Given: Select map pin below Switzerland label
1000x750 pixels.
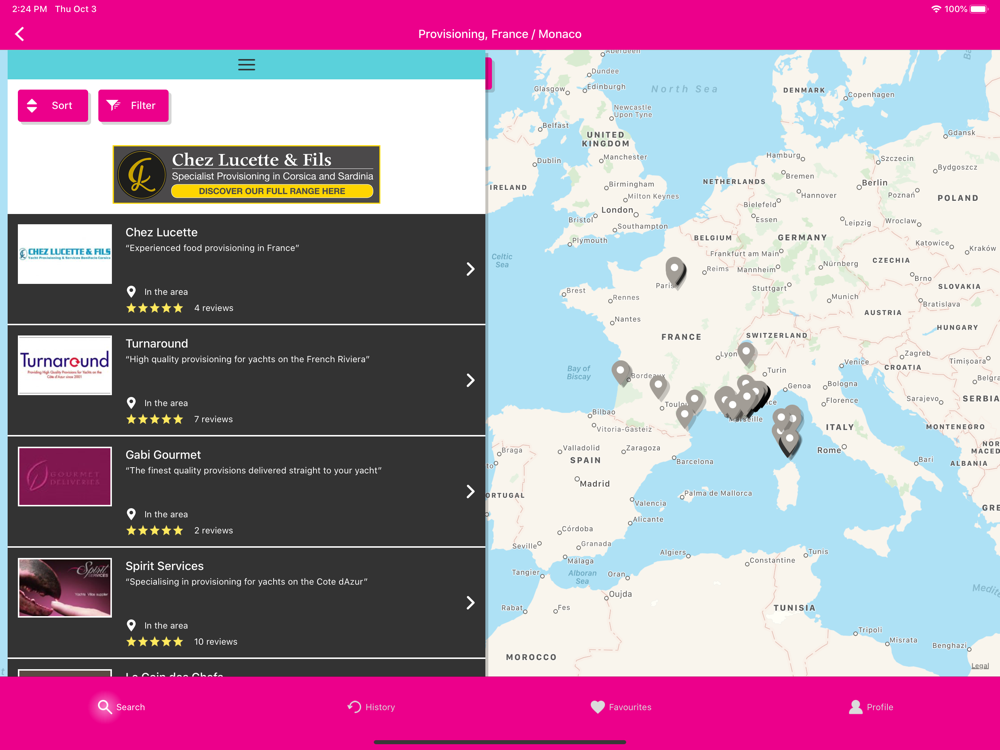Looking at the screenshot, I should (746, 353).
